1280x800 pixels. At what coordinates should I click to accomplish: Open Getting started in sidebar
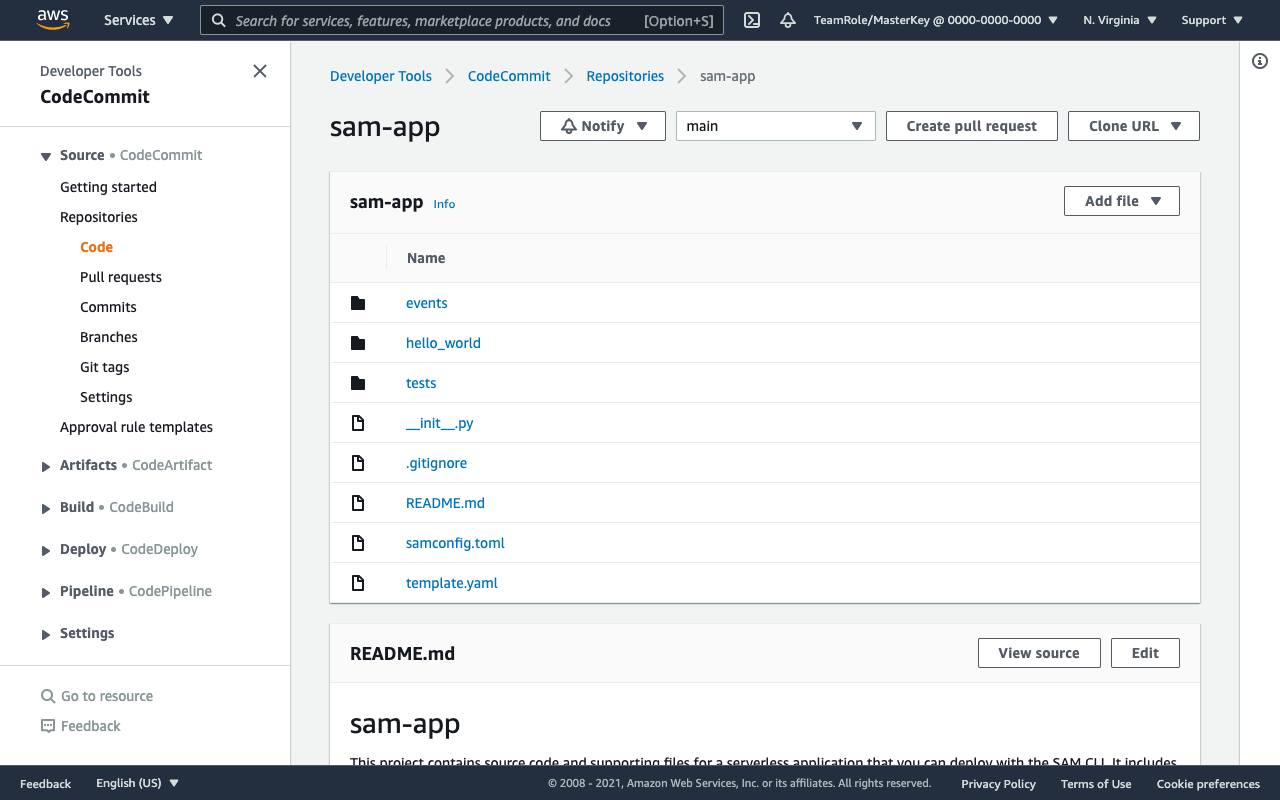[x=108, y=187]
